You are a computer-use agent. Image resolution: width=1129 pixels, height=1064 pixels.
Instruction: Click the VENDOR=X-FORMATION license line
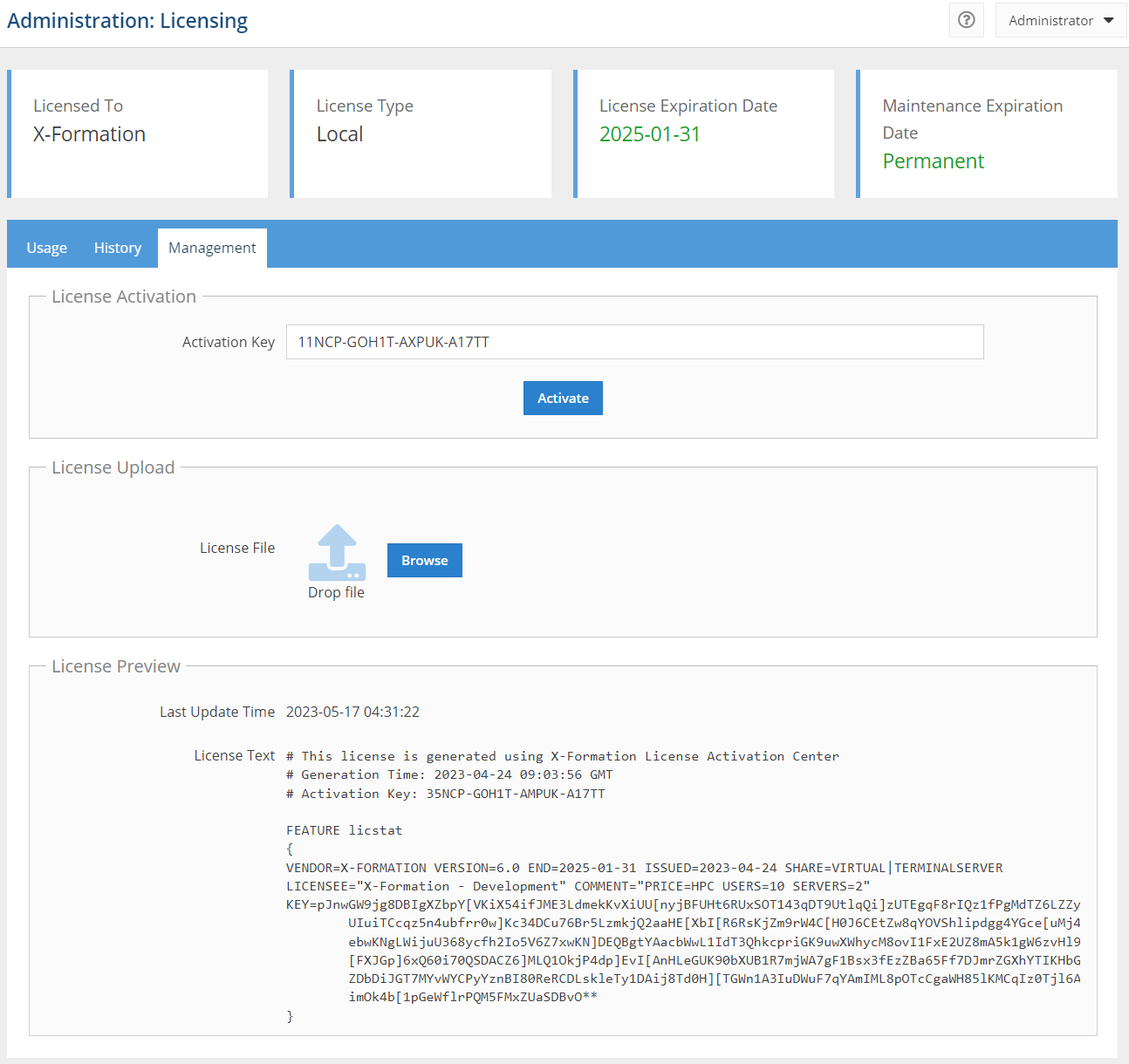click(644, 868)
